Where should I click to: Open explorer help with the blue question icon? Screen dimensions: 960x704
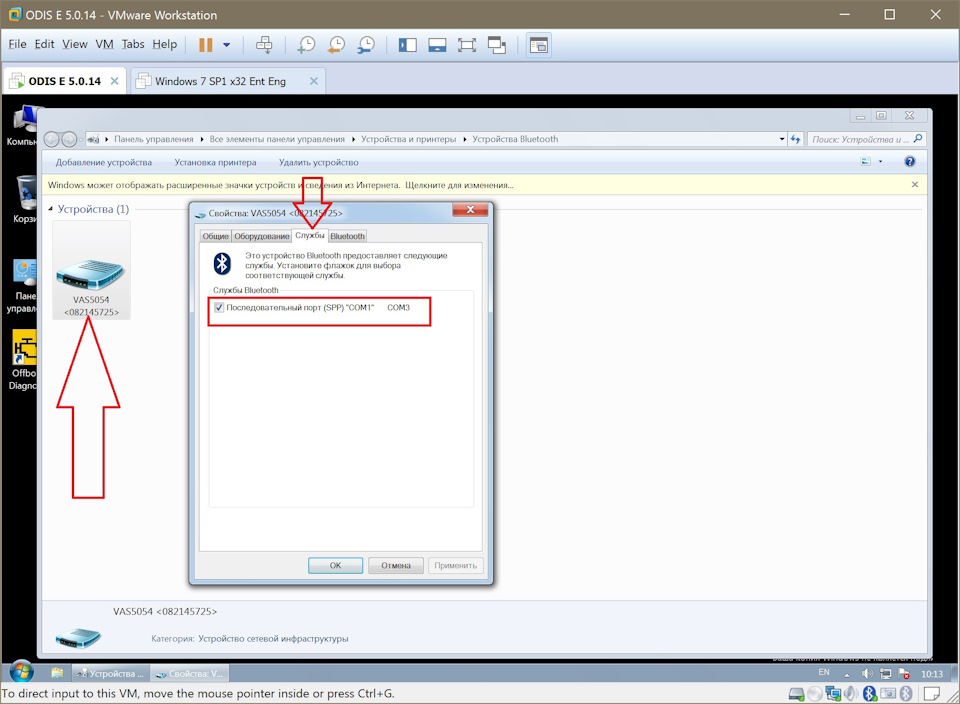coord(910,162)
